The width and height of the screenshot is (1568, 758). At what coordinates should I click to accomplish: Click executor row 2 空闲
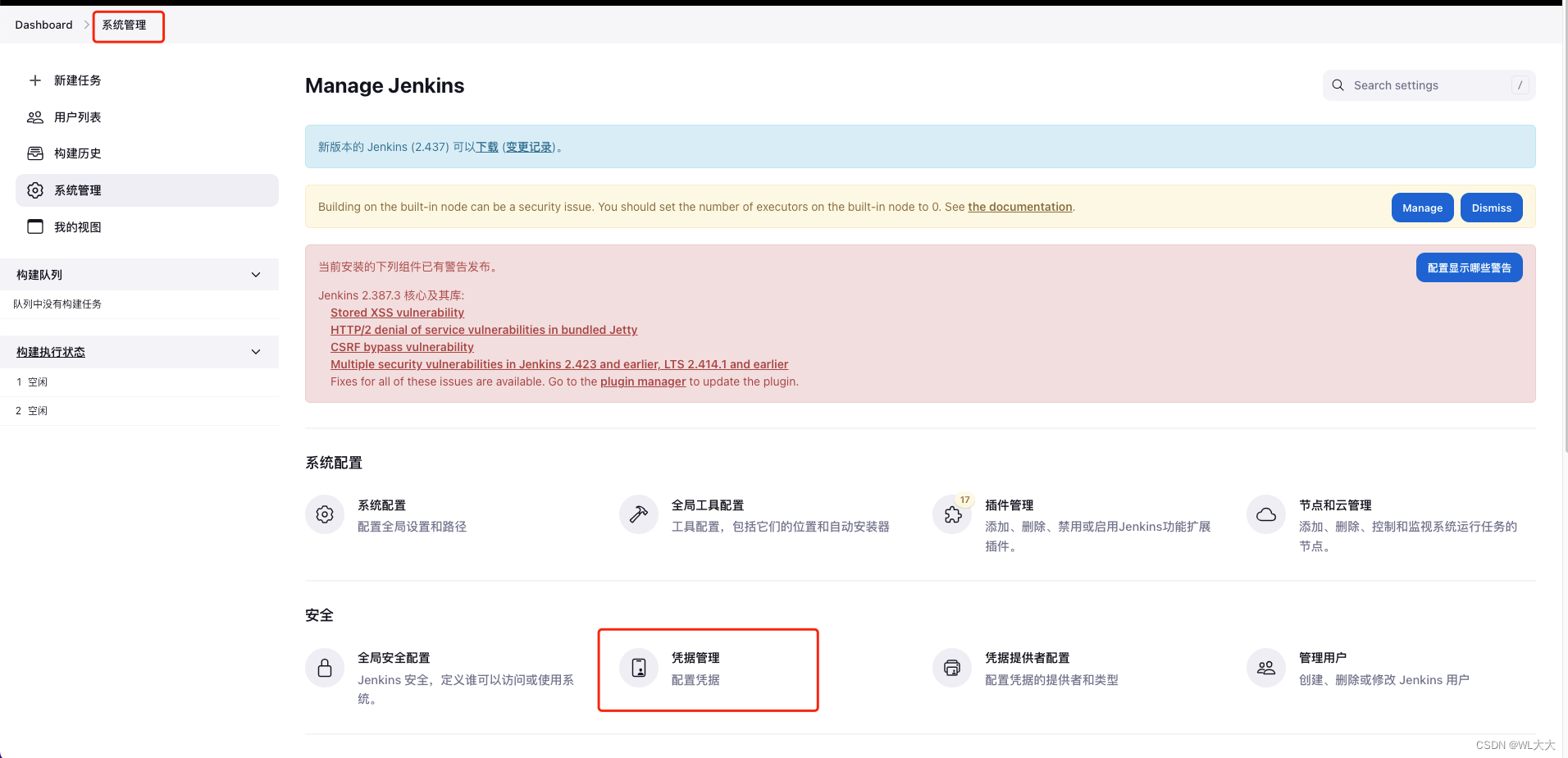click(139, 411)
